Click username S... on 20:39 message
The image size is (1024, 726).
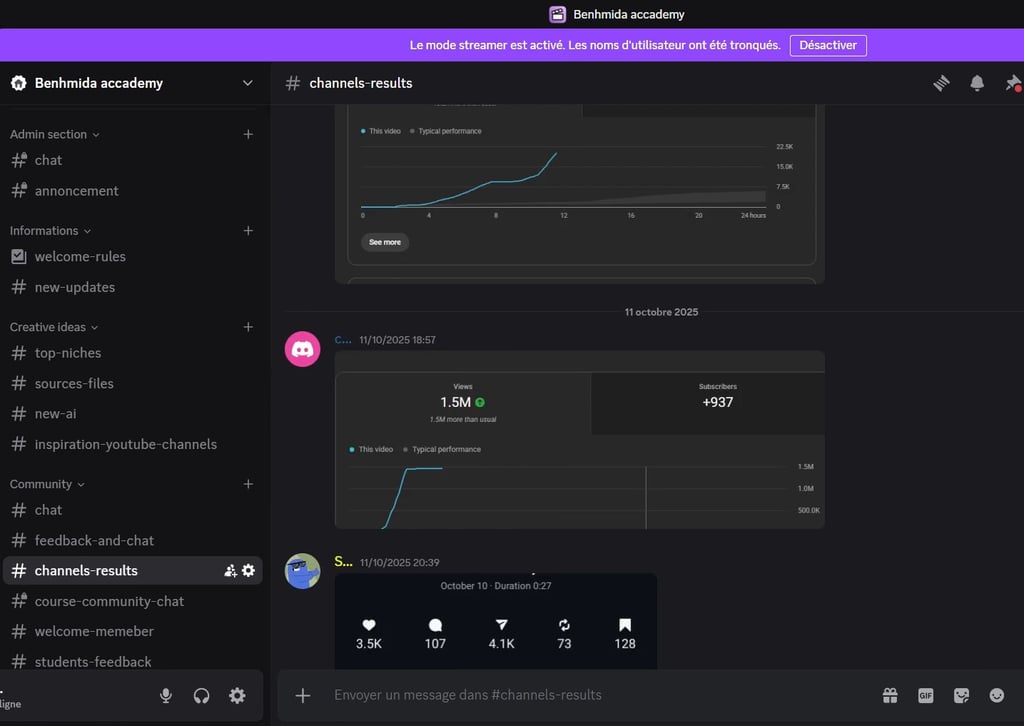(x=344, y=561)
